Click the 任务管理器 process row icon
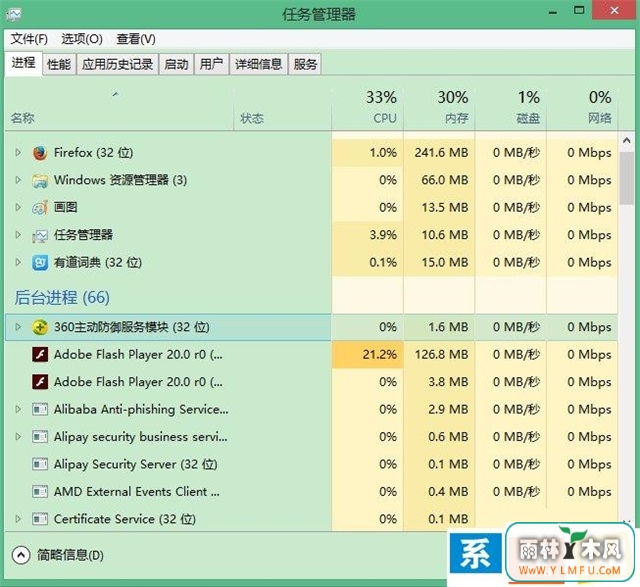The image size is (640, 587). click(x=40, y=235)
